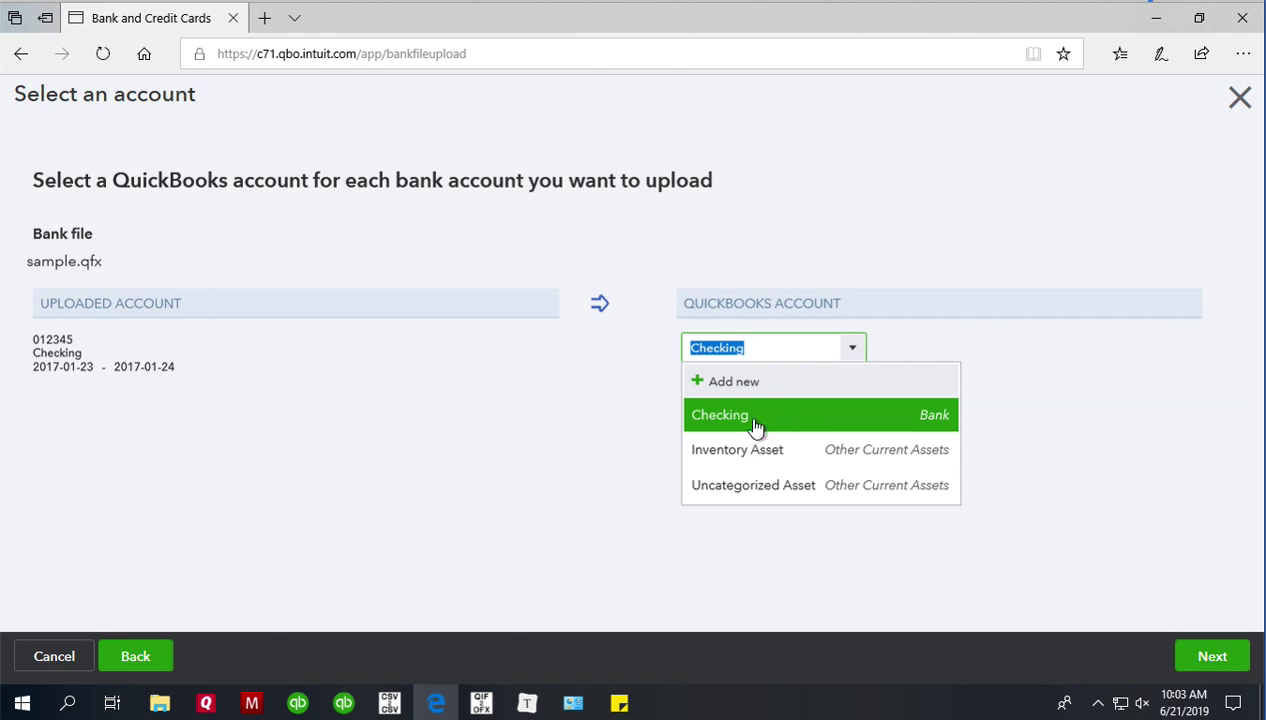
Task: Open Windows taskbar search
Action: point(68,703)
